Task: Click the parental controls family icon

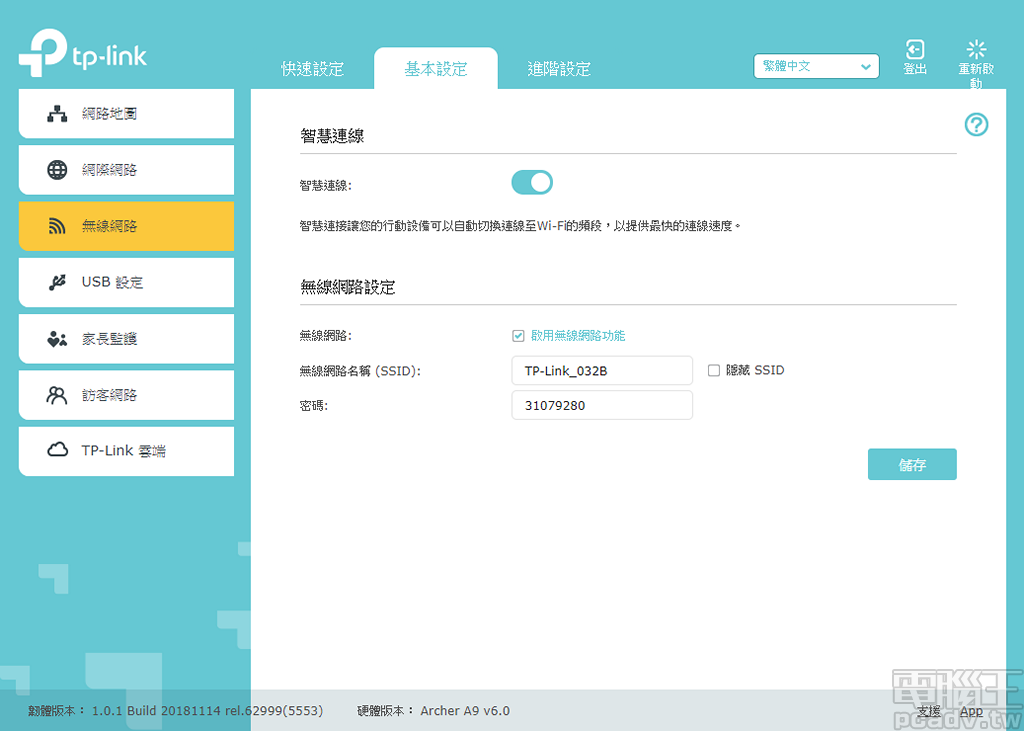Action: tap(57, 338)
